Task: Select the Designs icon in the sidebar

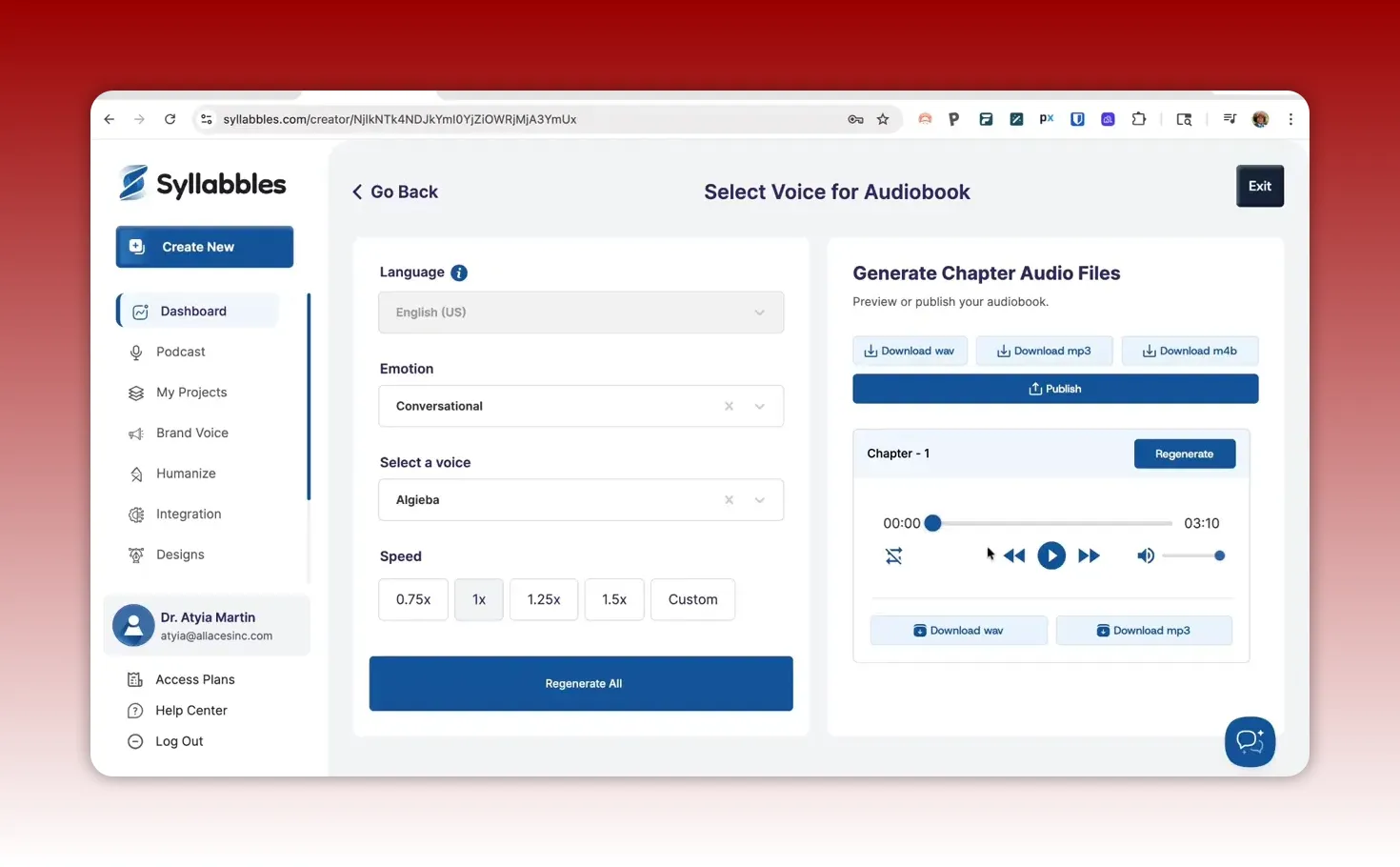Action: point(136,554)
